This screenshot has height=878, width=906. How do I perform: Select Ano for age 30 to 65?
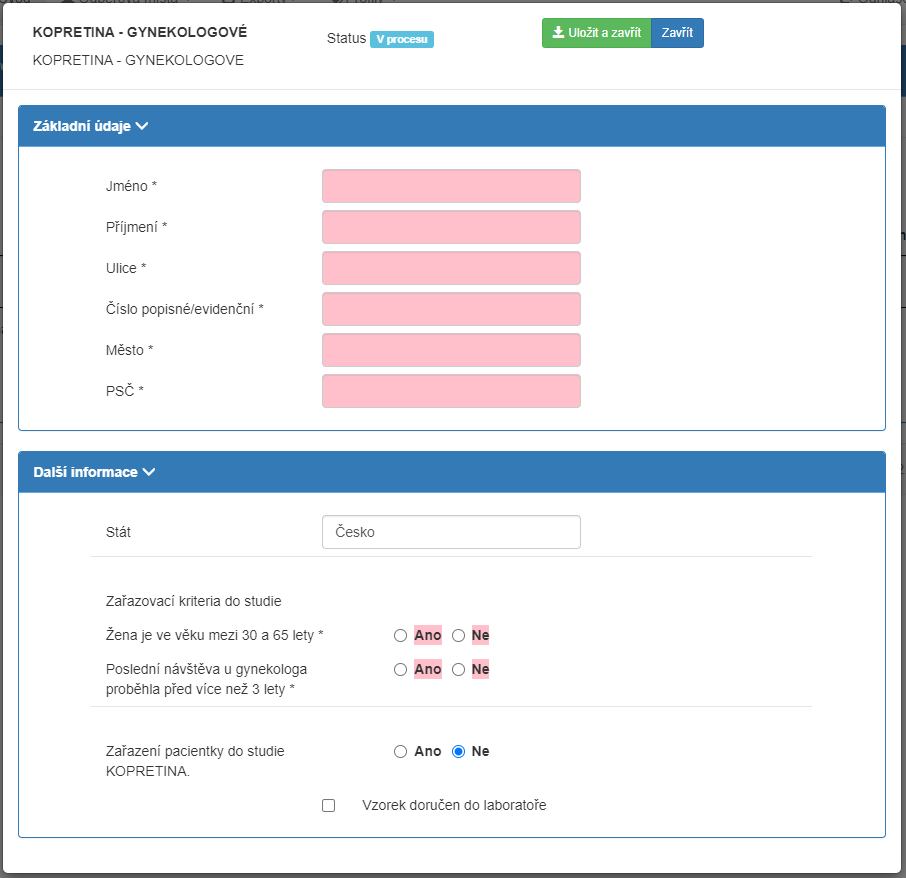[x=401, y=636]
